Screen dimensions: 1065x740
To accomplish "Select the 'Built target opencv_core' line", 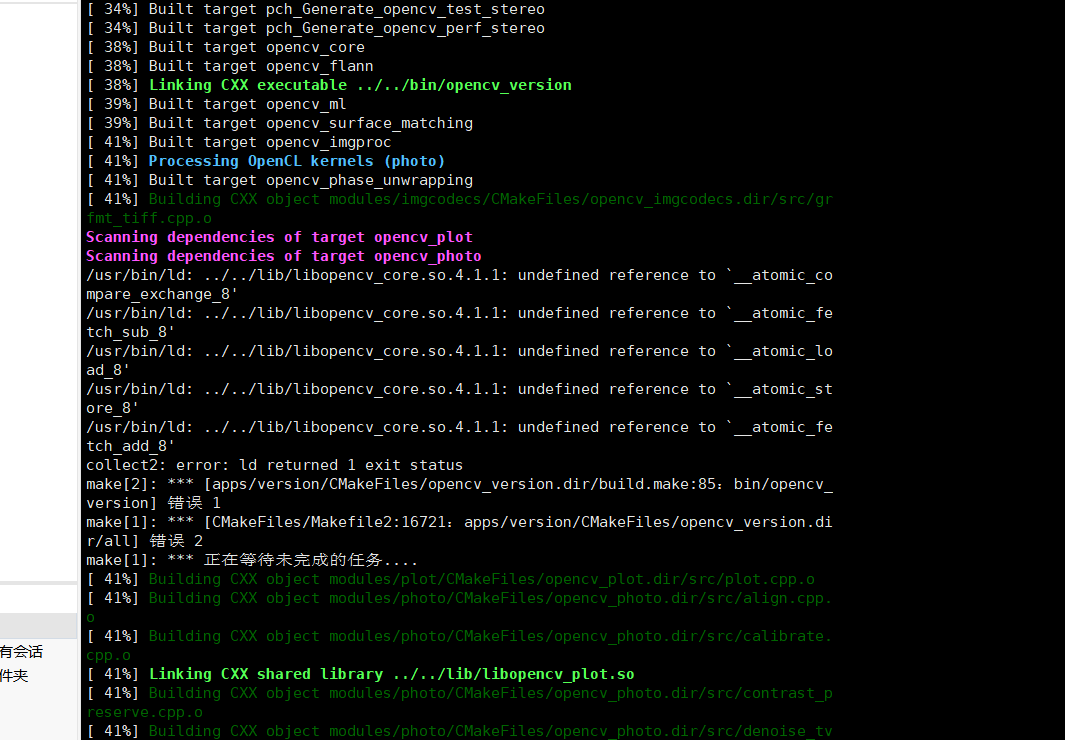I will (225, 48).
